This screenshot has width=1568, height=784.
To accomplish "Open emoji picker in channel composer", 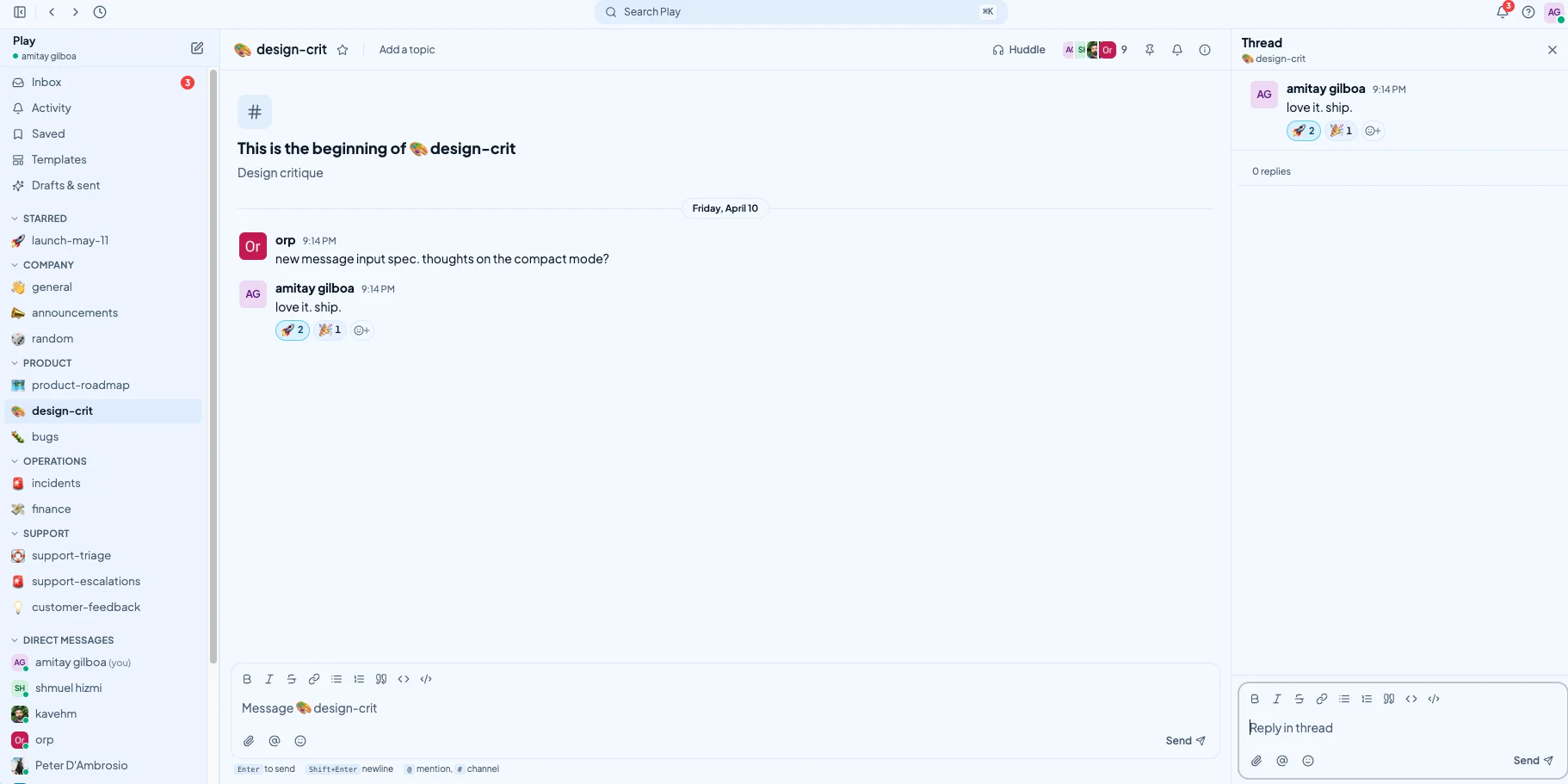I will pos(300,741).
